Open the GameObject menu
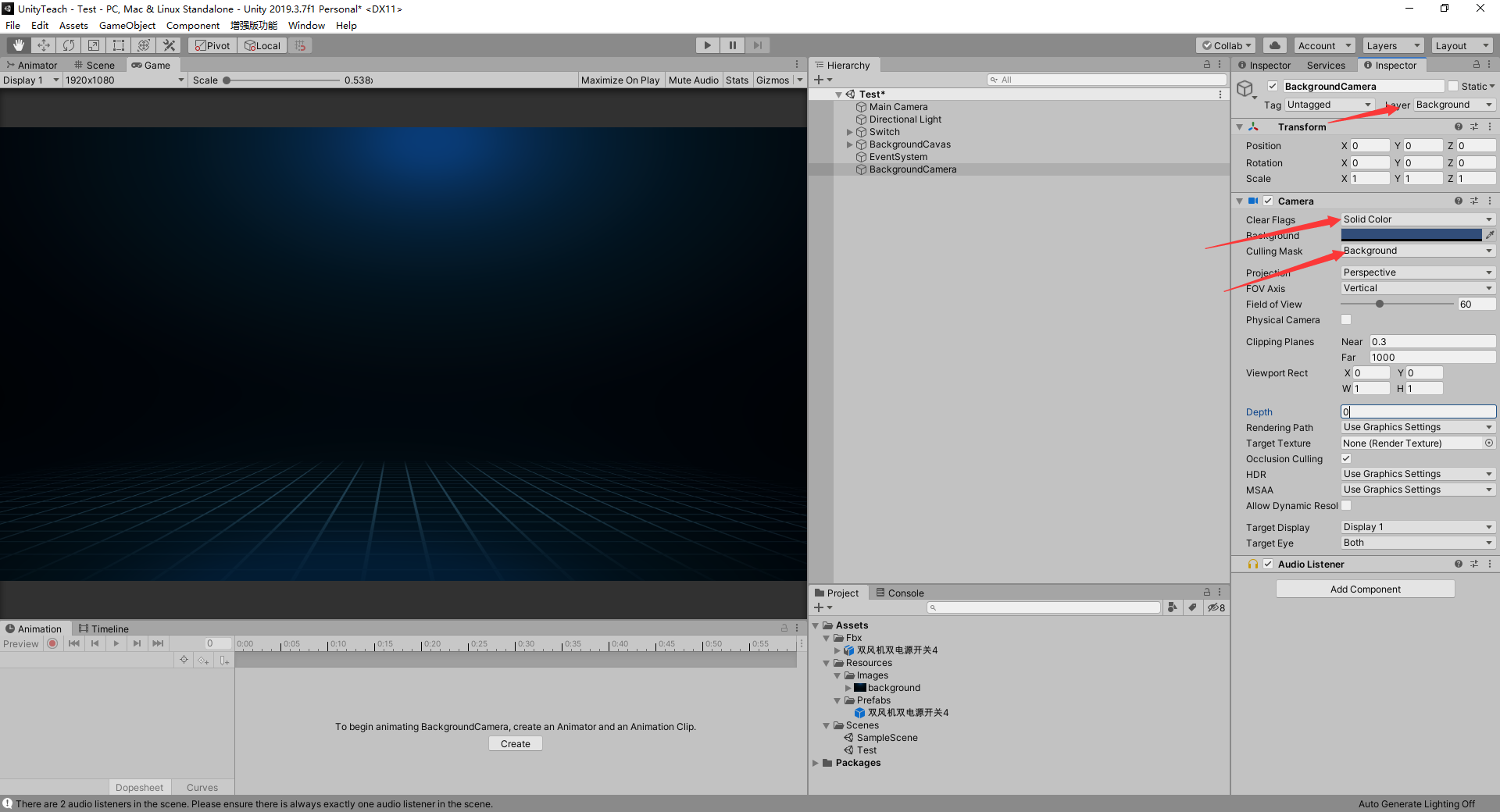 127,25
